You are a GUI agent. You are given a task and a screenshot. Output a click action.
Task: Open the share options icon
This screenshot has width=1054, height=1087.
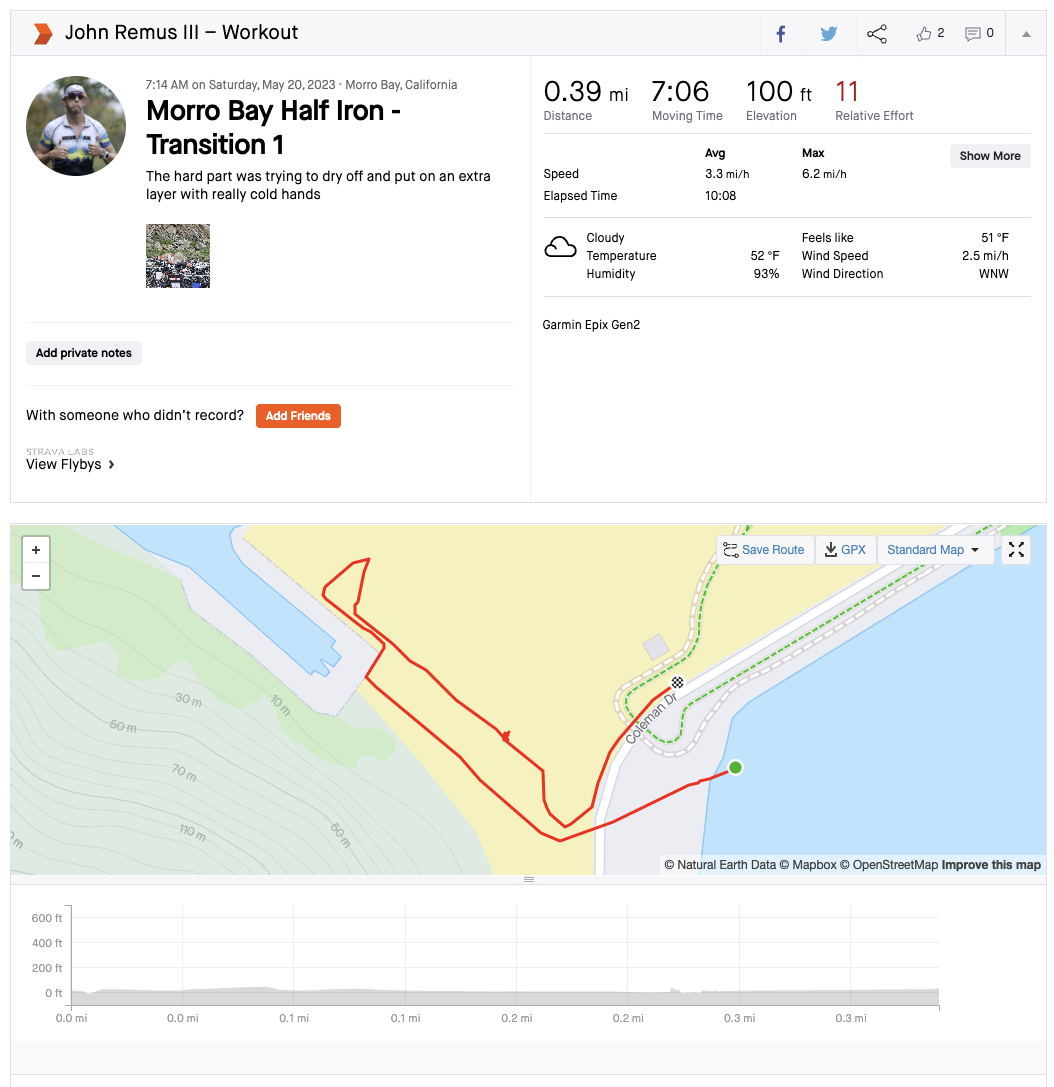click(877, 34)
